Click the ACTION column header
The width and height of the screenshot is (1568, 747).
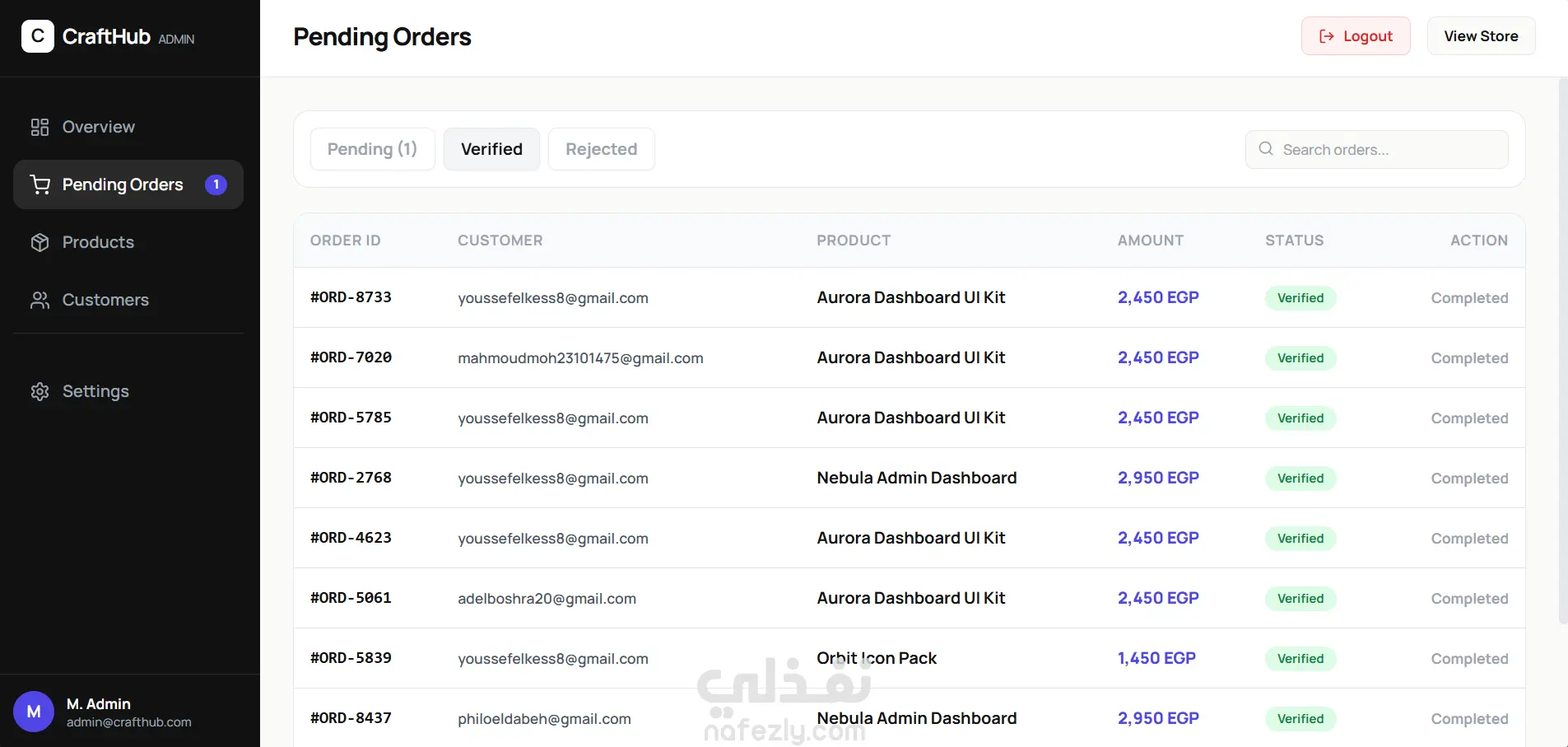click(1479, 240)
